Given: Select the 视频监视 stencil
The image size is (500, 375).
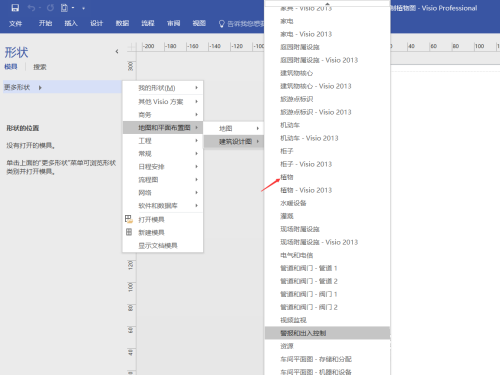Looking at the screenshot, I should point(327,320).
